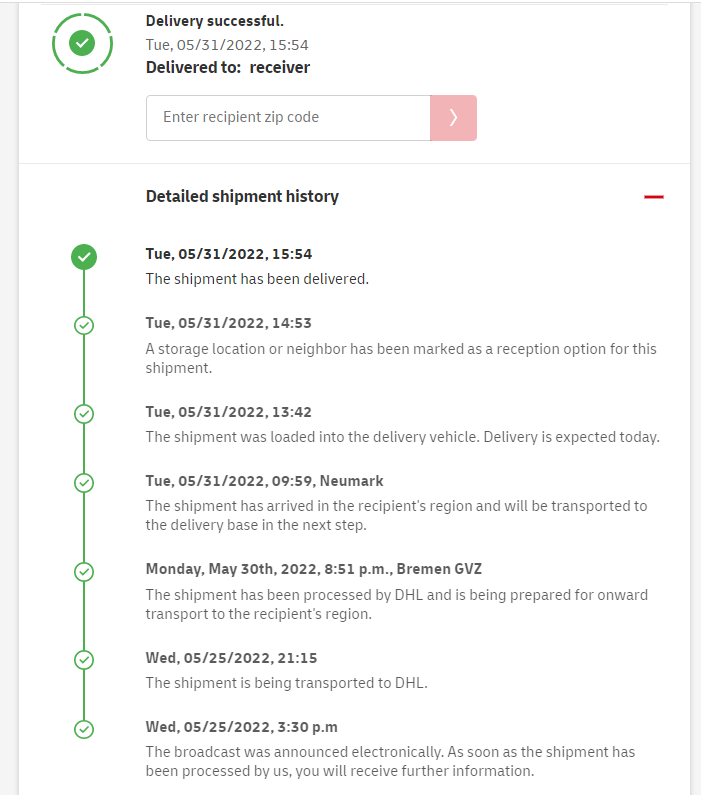Click the Detailed shipment history heading
This screenshot has width=701, height=795.
click(242, 197)
